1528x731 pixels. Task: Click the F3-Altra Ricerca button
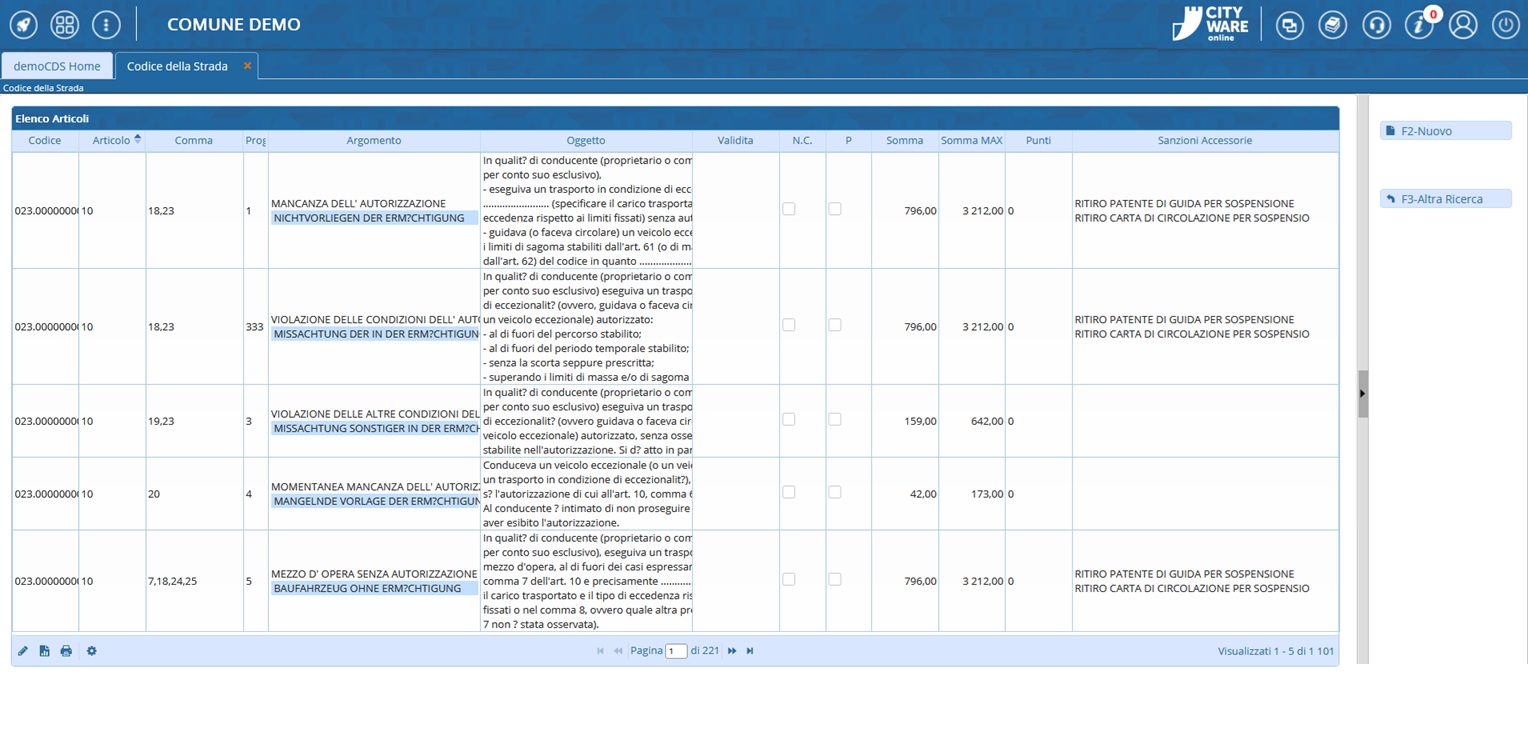click(1445, 199)
